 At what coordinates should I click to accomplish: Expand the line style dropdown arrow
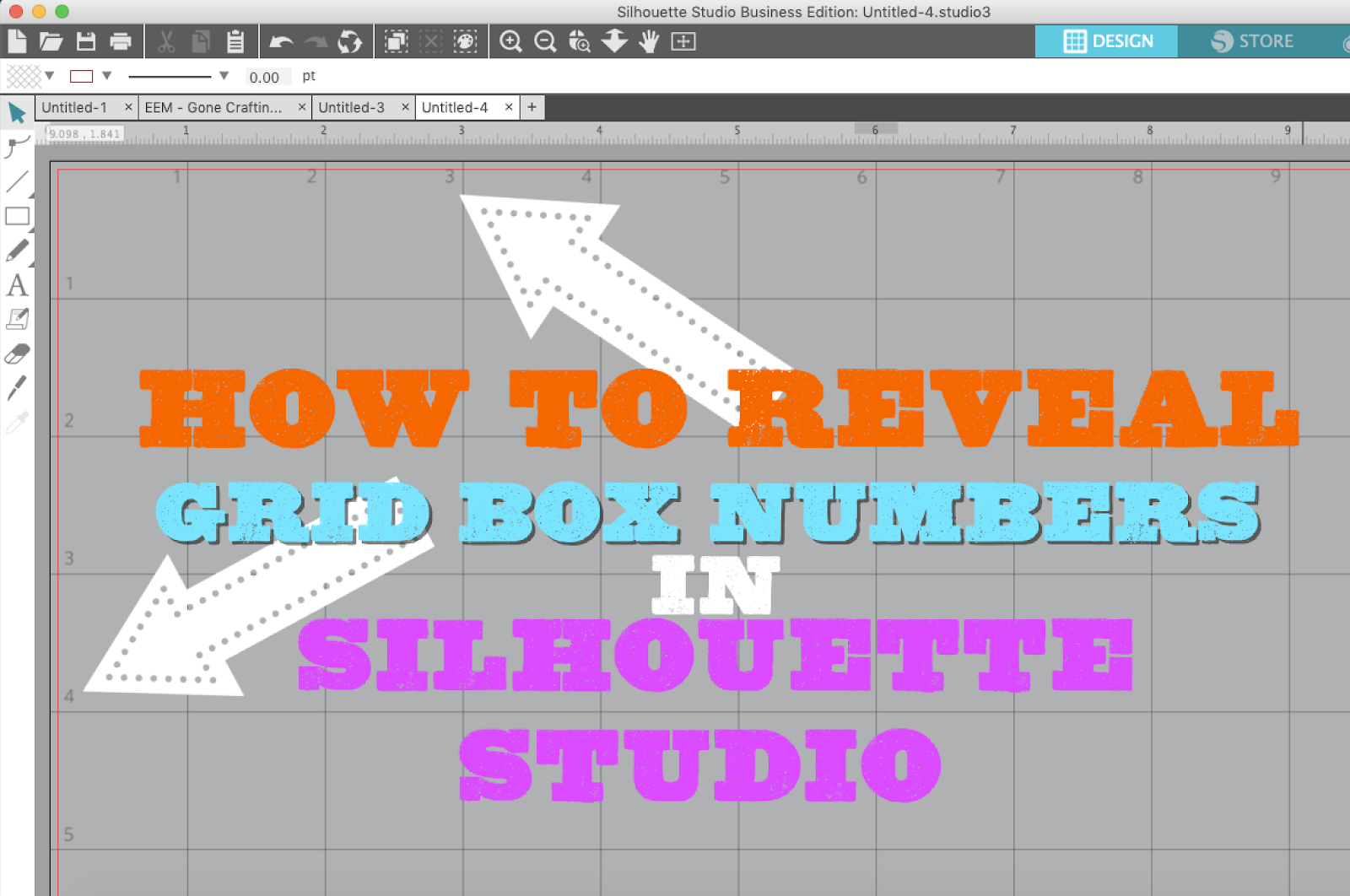pos(224,76)
